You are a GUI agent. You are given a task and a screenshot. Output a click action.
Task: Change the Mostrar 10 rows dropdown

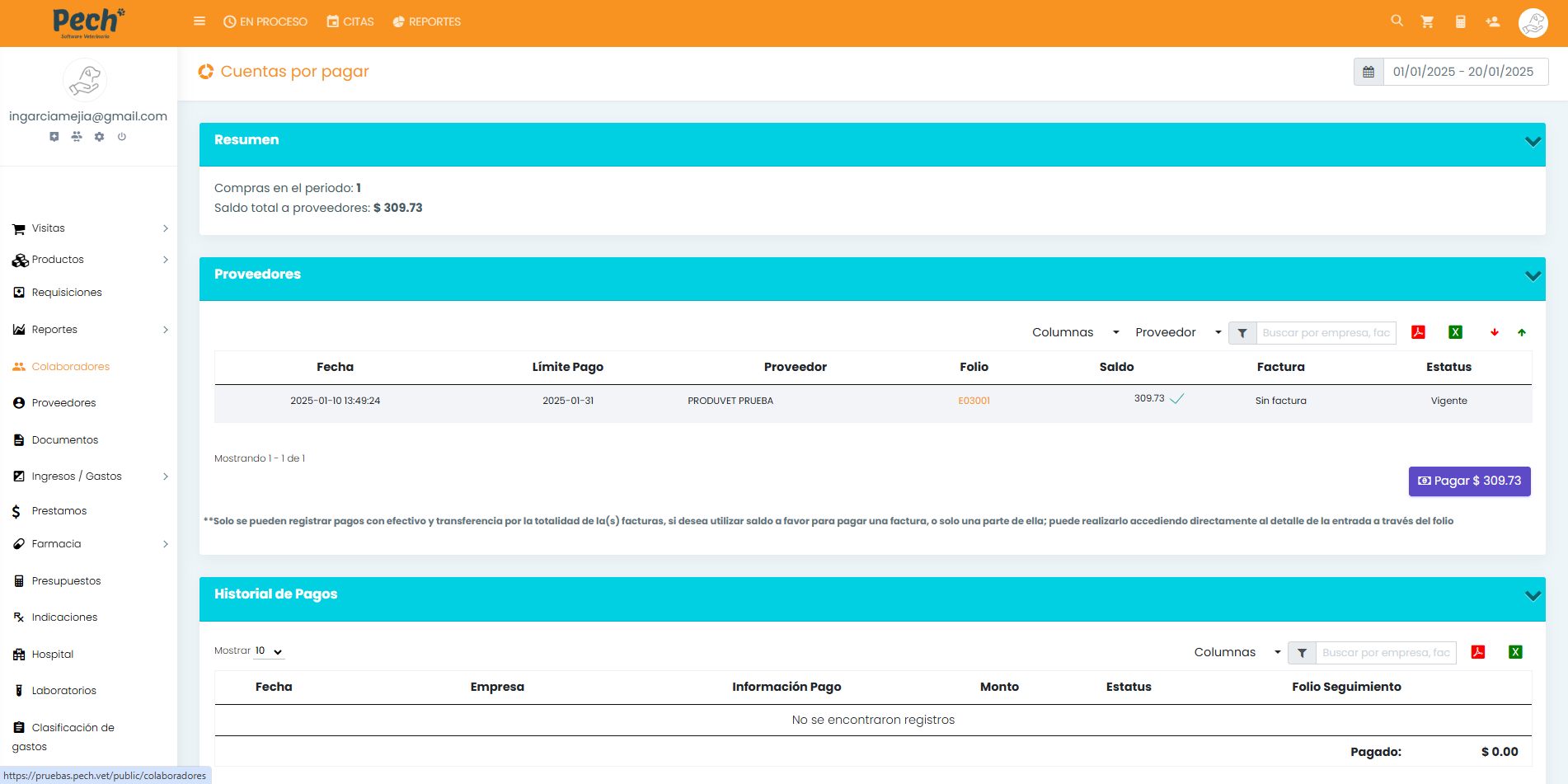(x=269, y=651)
